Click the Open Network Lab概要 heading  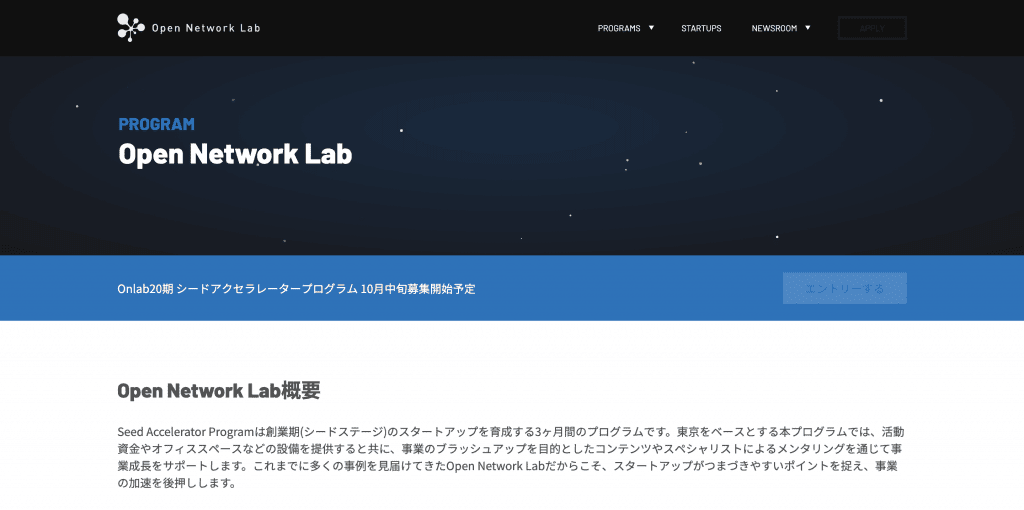tap(219, 390)
